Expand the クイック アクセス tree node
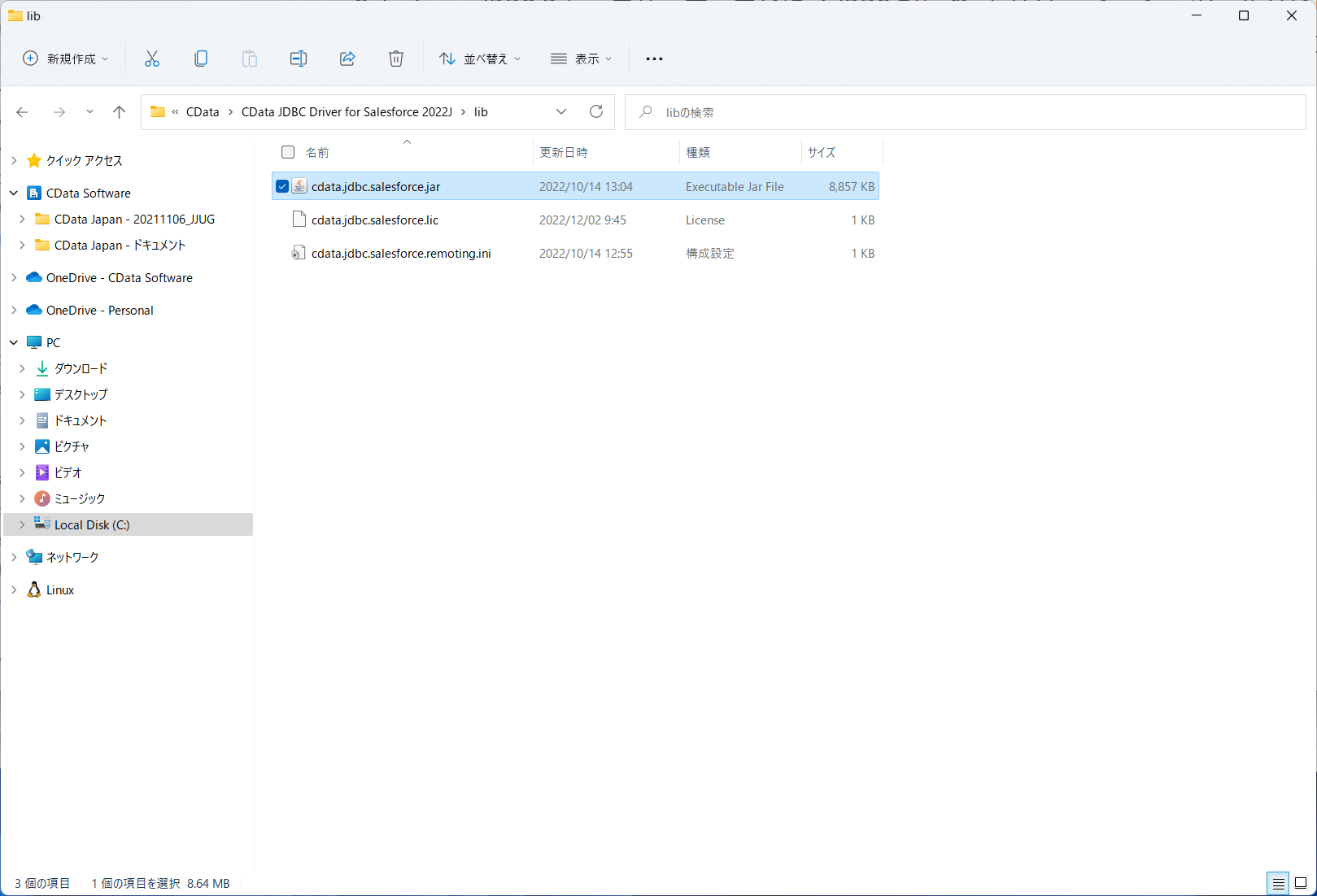1317x896 pixels. tap(14, 160)
